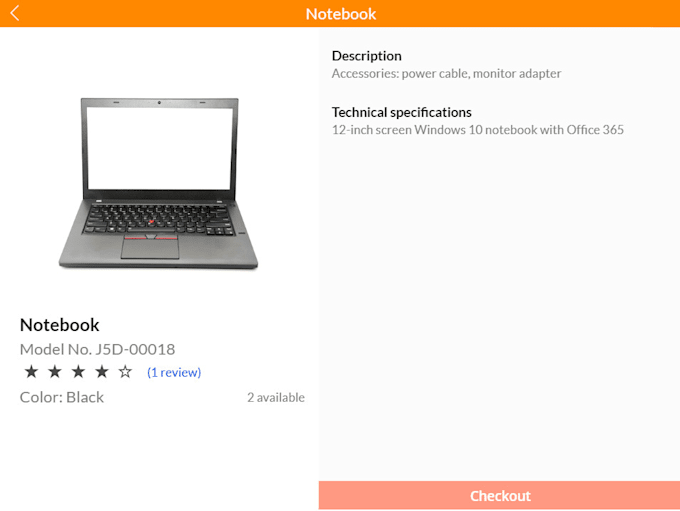680x511 pixels.
Task: Click the accessories description text
Action: [x=446, y=74]
